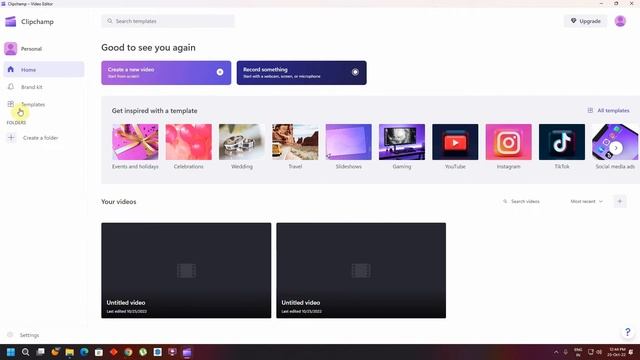Open the Windows Start menu
Image resolution: width=640 pixels, height=360 pixels.
coord(11,352)
